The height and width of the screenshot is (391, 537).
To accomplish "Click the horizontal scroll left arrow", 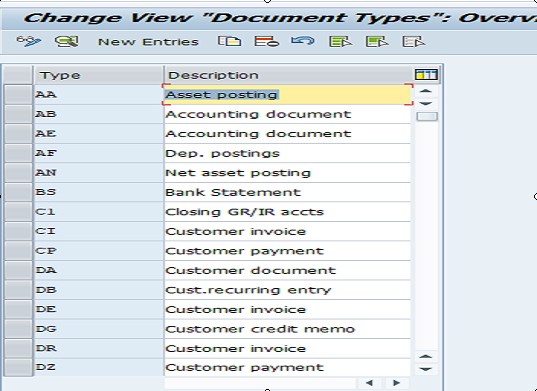I will 369,383.
